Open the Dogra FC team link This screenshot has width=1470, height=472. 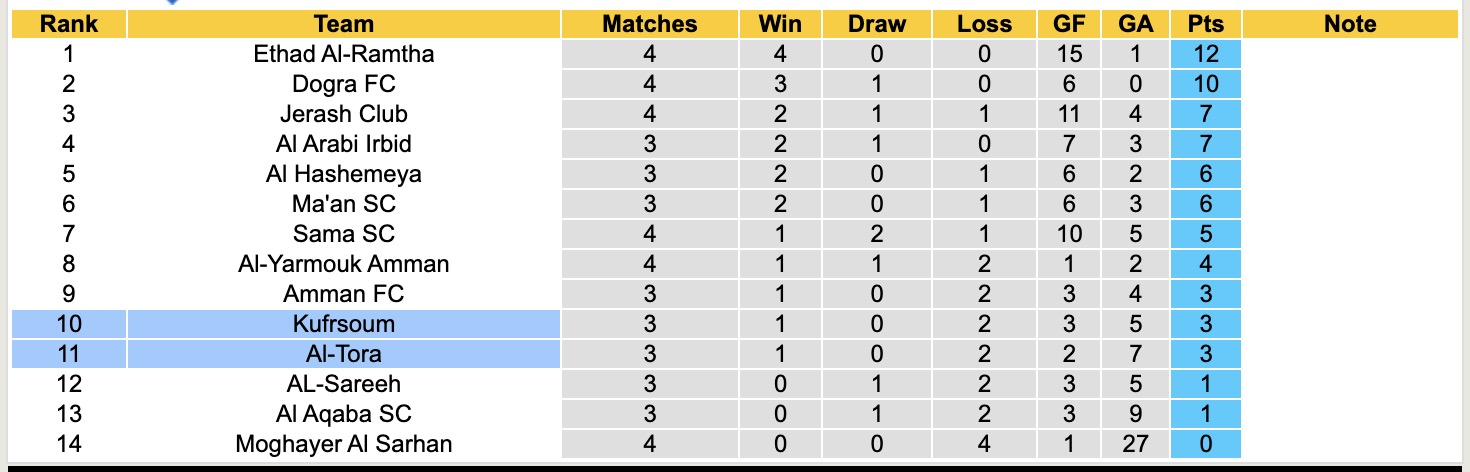[x=343, y=84]
